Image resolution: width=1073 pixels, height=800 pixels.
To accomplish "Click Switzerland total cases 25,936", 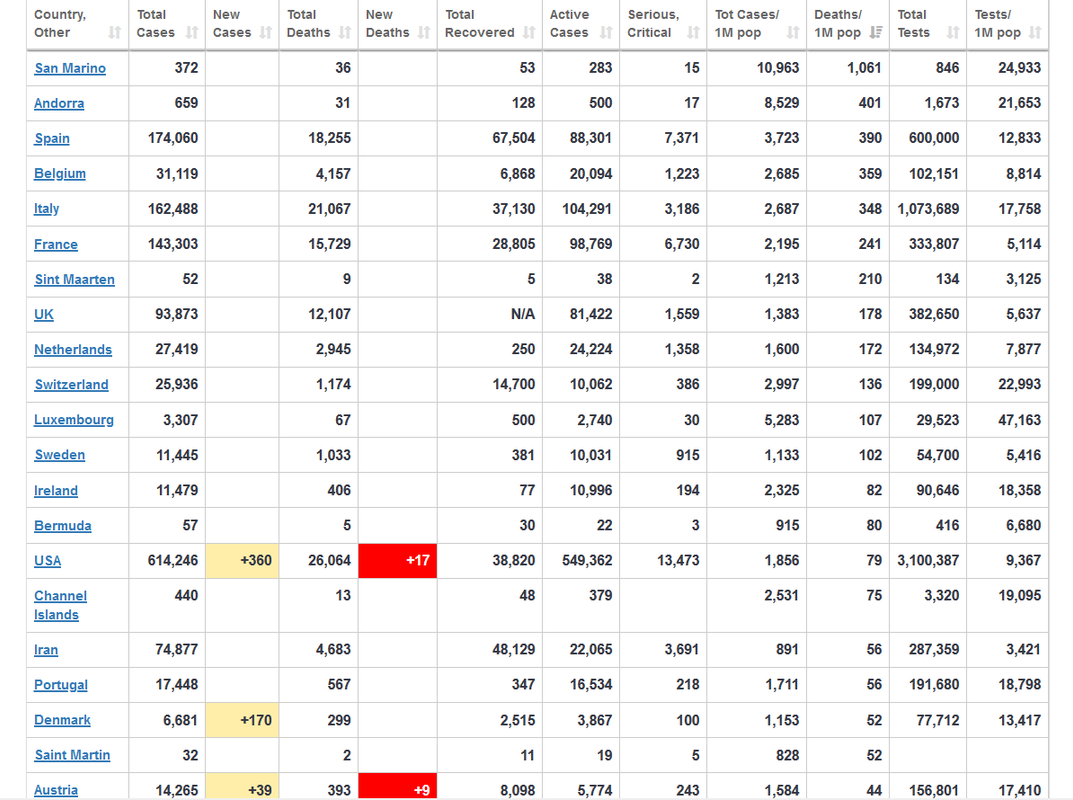I will click(x=177, y=384).
